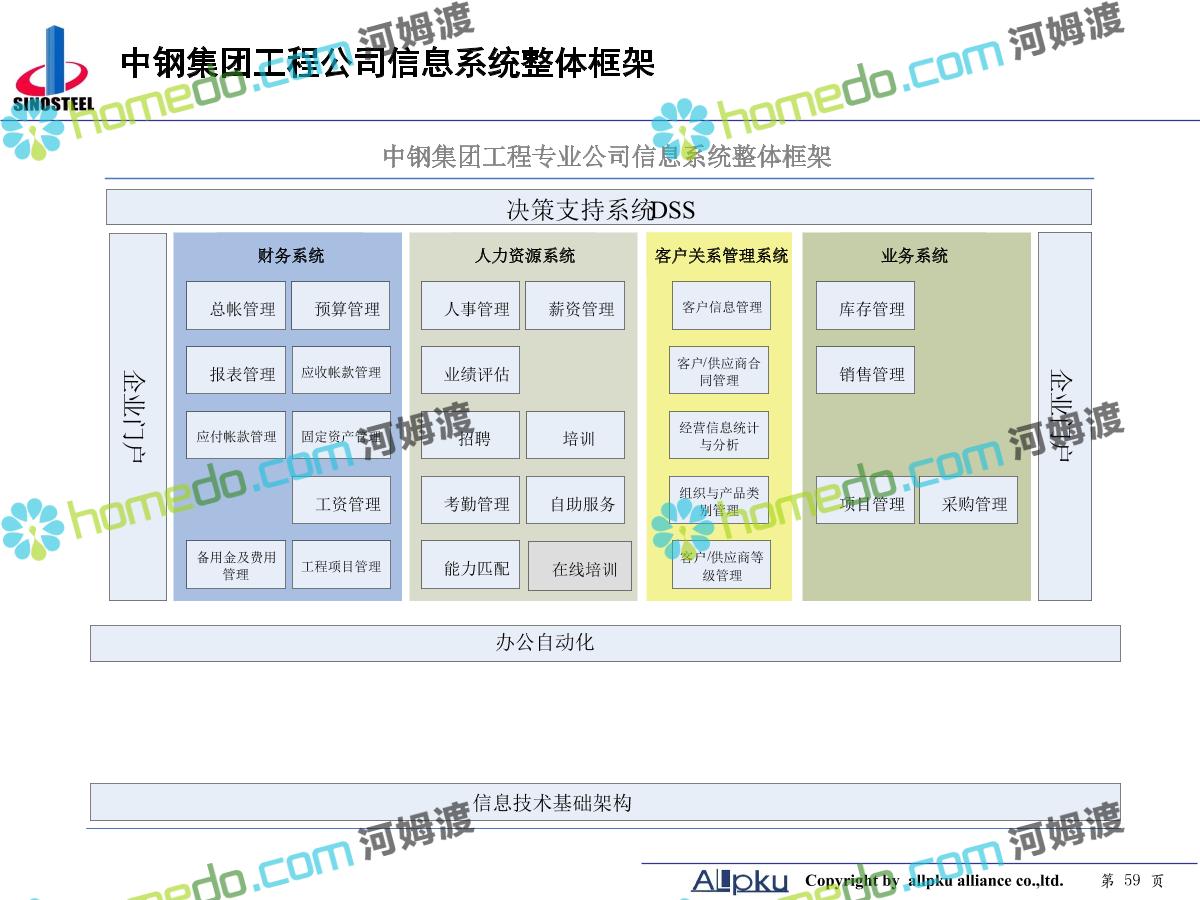Click the 企业门户 column beside 财务系统

(138, 417)
